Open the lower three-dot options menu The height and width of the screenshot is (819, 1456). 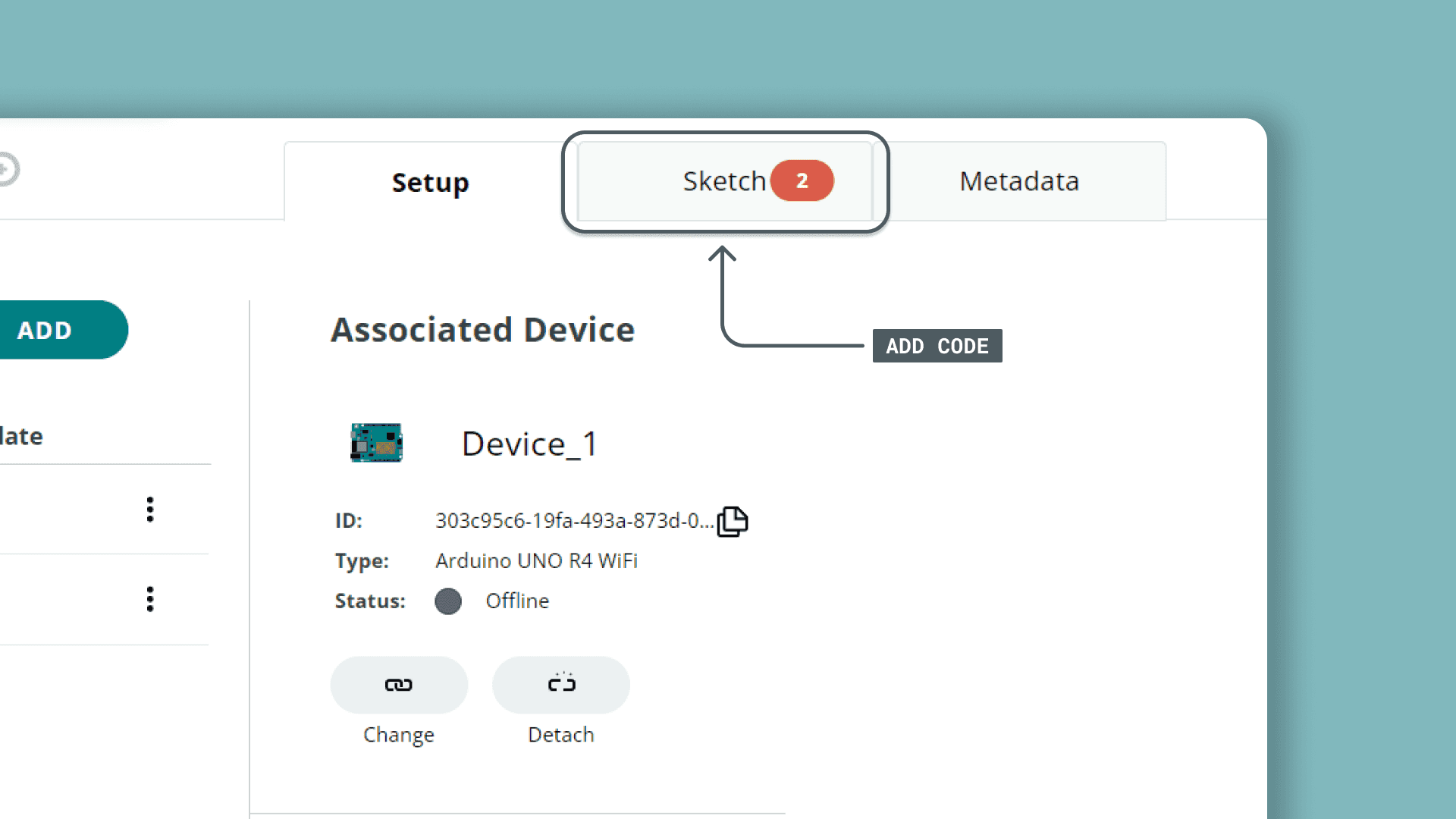pyautogui.click(x=150, y=599)
